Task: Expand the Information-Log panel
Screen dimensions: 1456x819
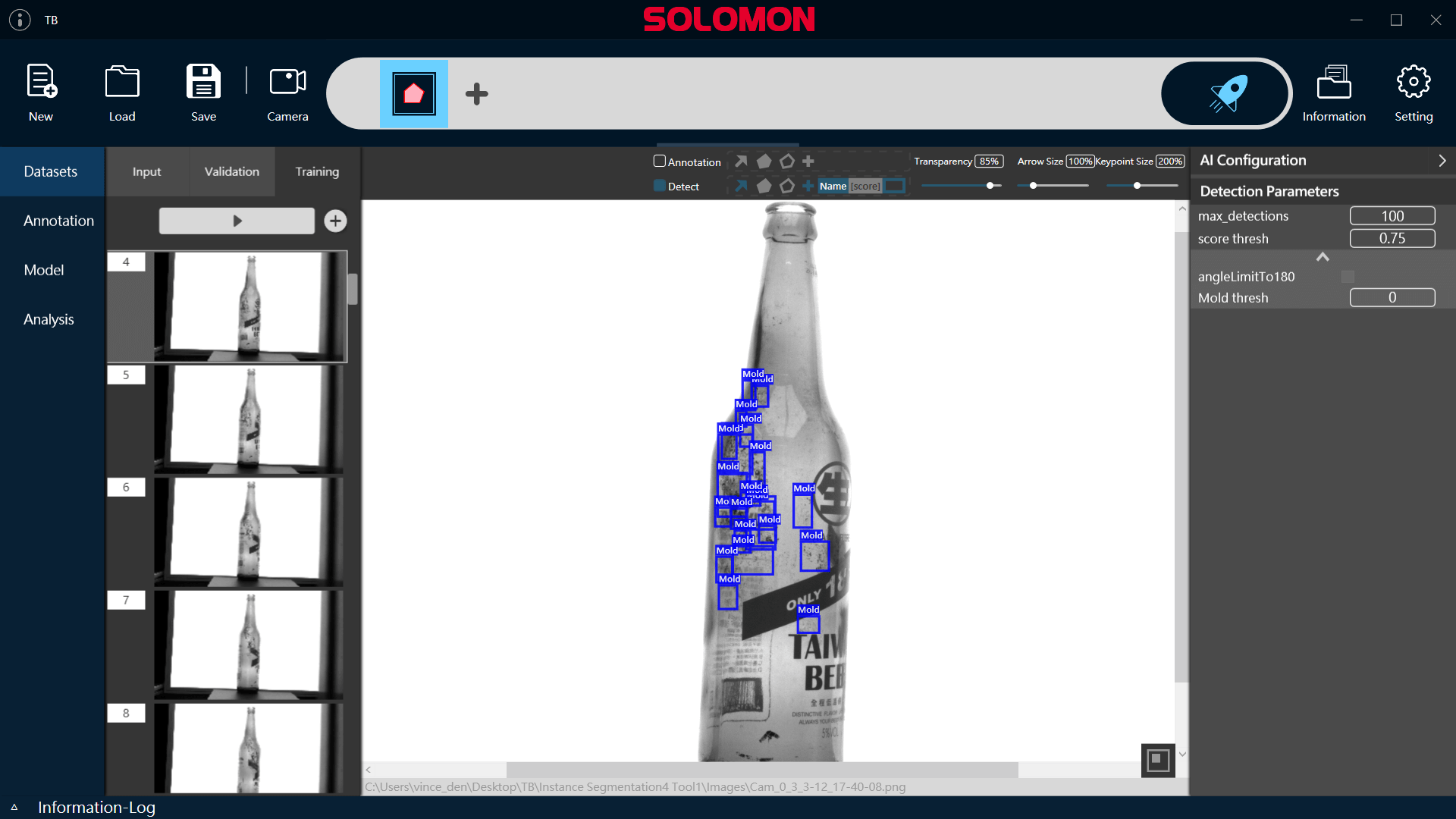Action: click(x=16, y=808)
